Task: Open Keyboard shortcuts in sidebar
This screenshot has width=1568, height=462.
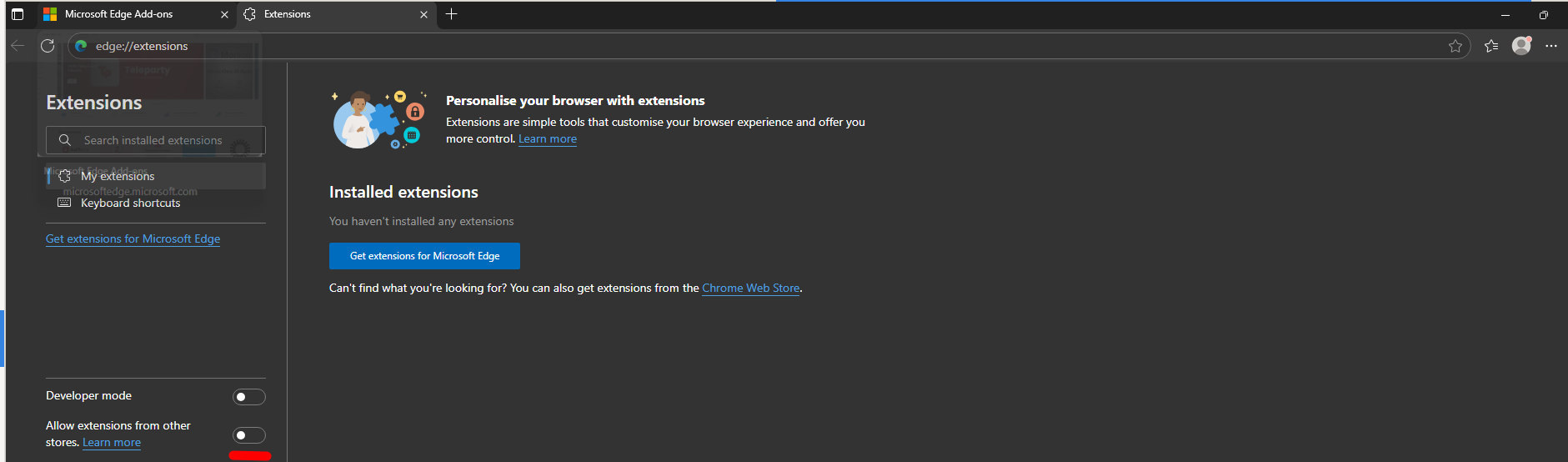Action: tap(130, 203)
